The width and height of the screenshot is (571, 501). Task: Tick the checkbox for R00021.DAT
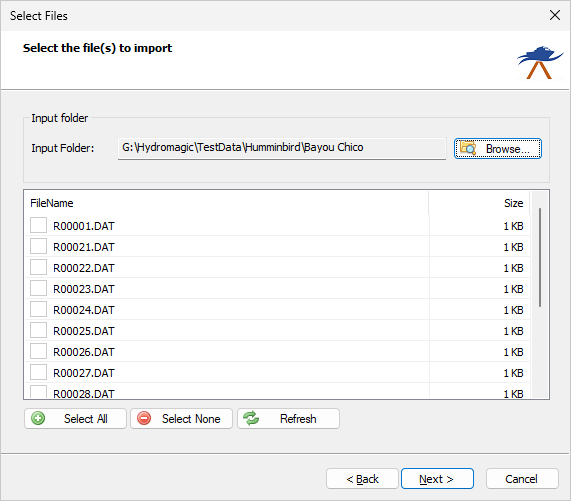pyautogui.click(x=38, y=246)
